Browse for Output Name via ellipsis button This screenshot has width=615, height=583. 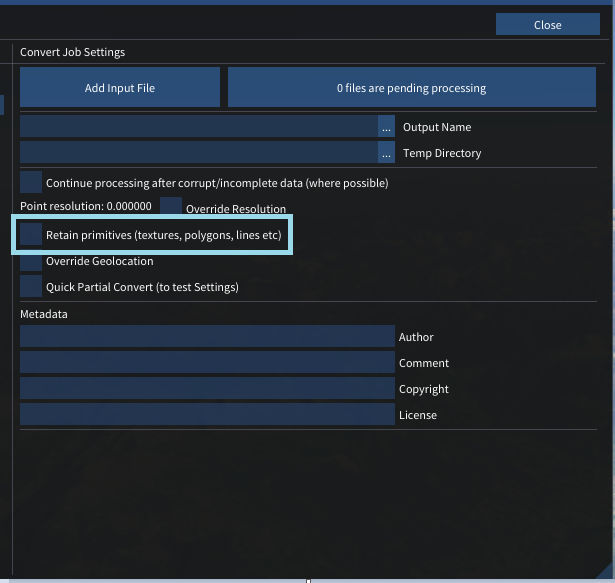[386, 126]
